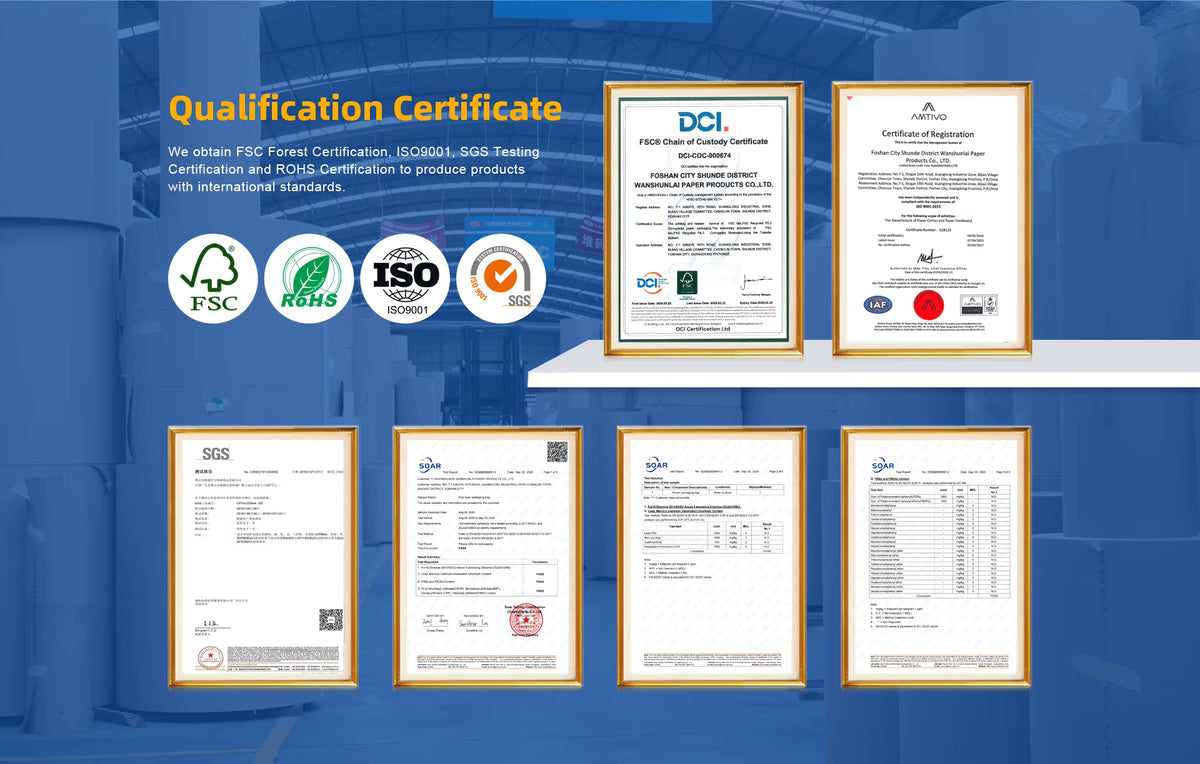The image size is (1200, 764).
Task: Click 'Foshan City Shunde District Wanshunlai Paper' on Amtivo certificate
Action: [x=928, y=151]
